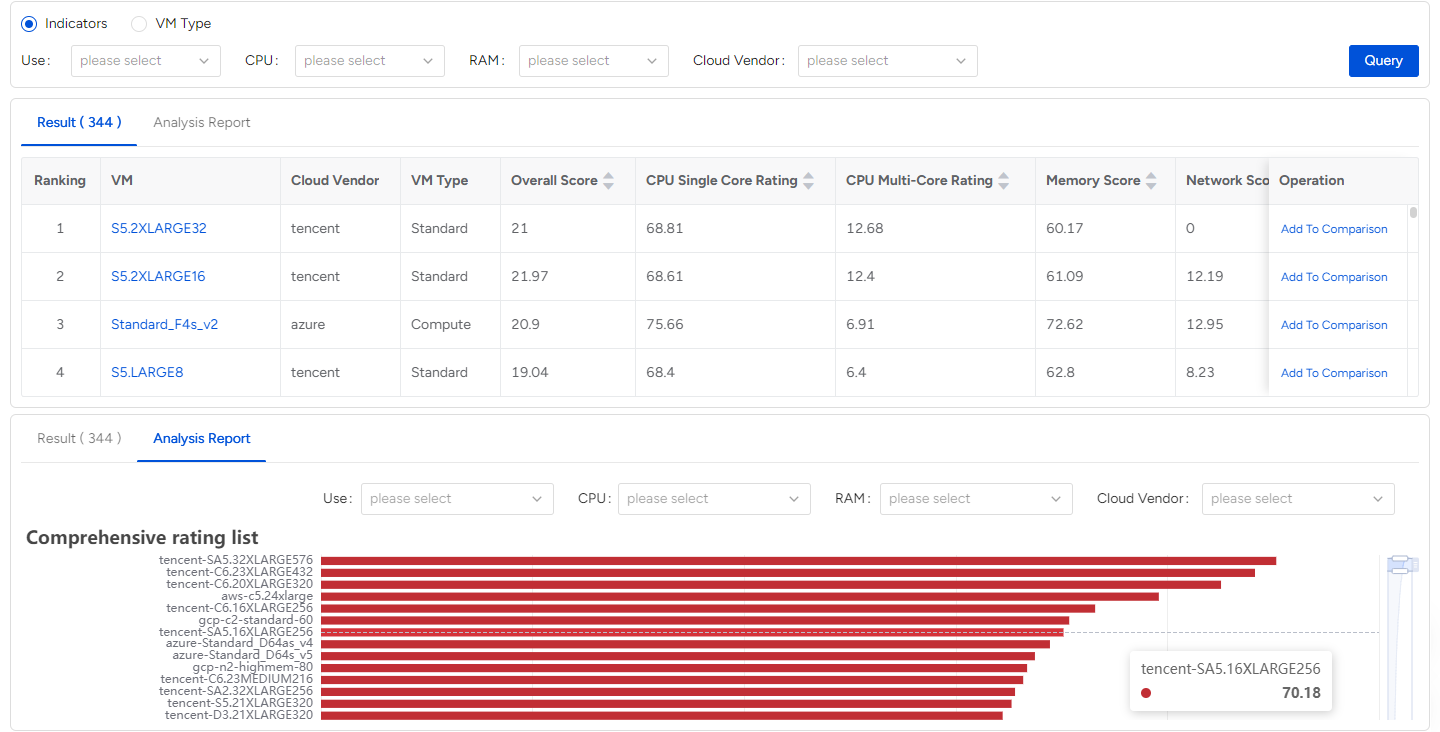
Task: Add S5.2XLARGE16 to comparison
Action: tap(1333, 277)
